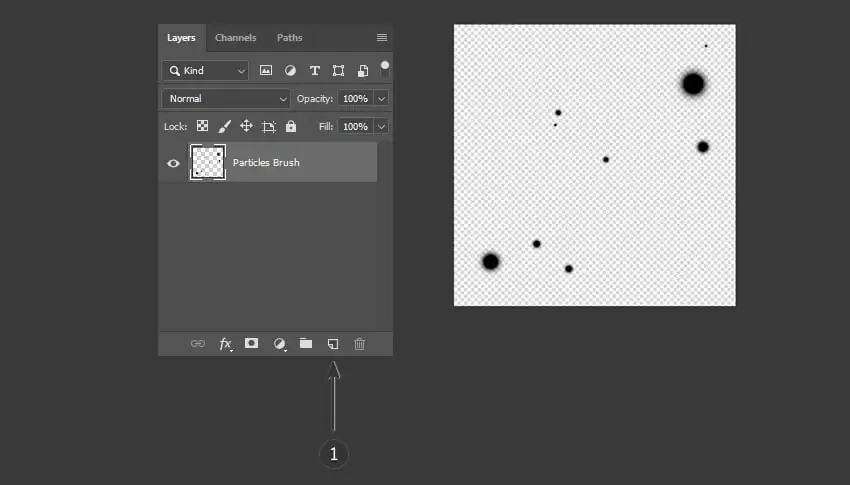Open the fx layer style menu
This screenshot has width=850, height=485.
(226, 344)
